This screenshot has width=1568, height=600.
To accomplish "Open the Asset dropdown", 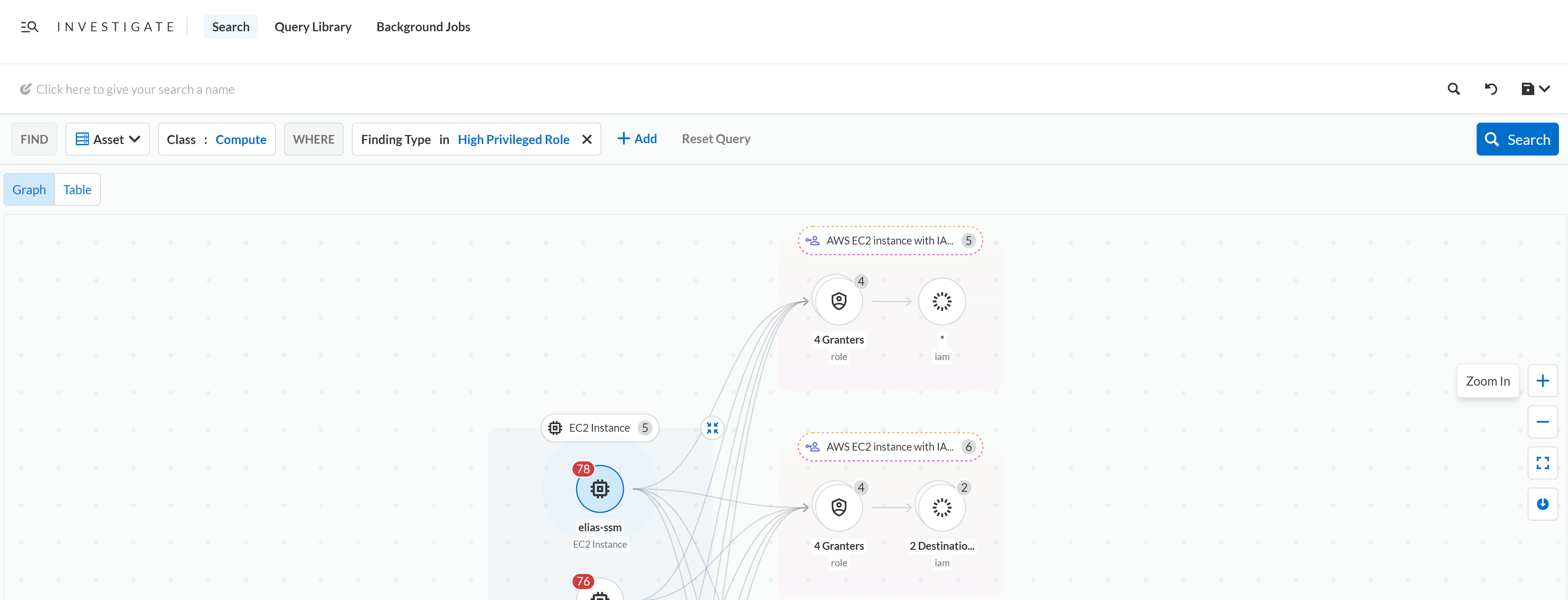I will tap(108, 140).
